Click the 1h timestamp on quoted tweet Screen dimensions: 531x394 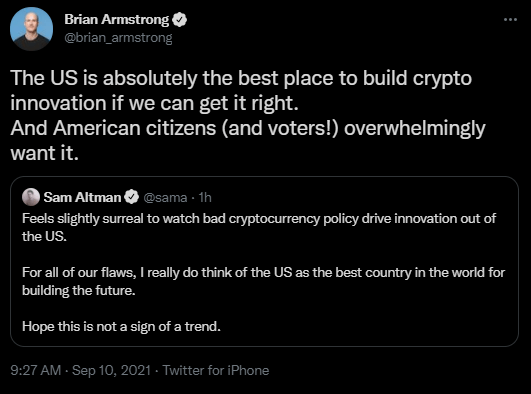[x=205, y=198]
